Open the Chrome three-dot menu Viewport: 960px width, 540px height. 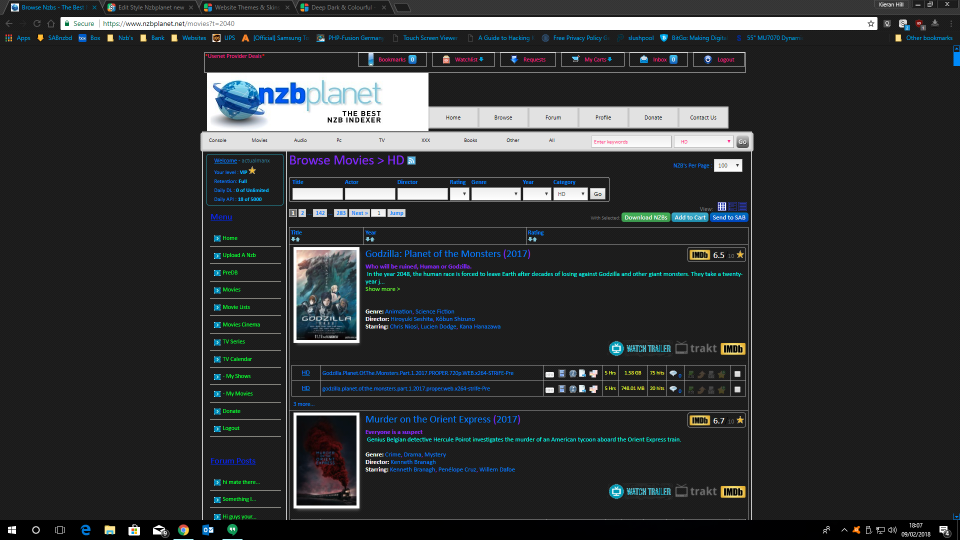coord(951,23)
